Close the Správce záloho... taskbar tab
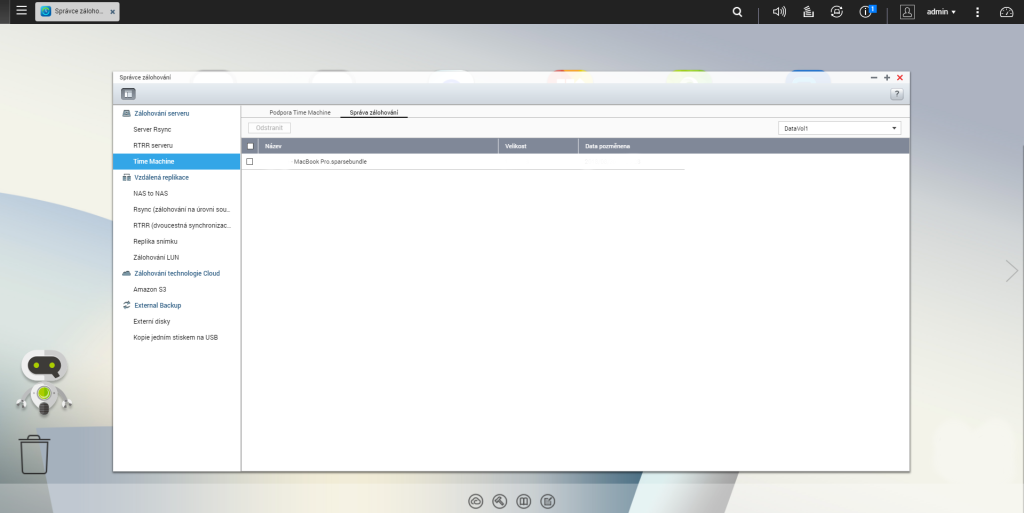This screenshot has height=513, width=1024. pyautogui.click(x=112, y=12)
